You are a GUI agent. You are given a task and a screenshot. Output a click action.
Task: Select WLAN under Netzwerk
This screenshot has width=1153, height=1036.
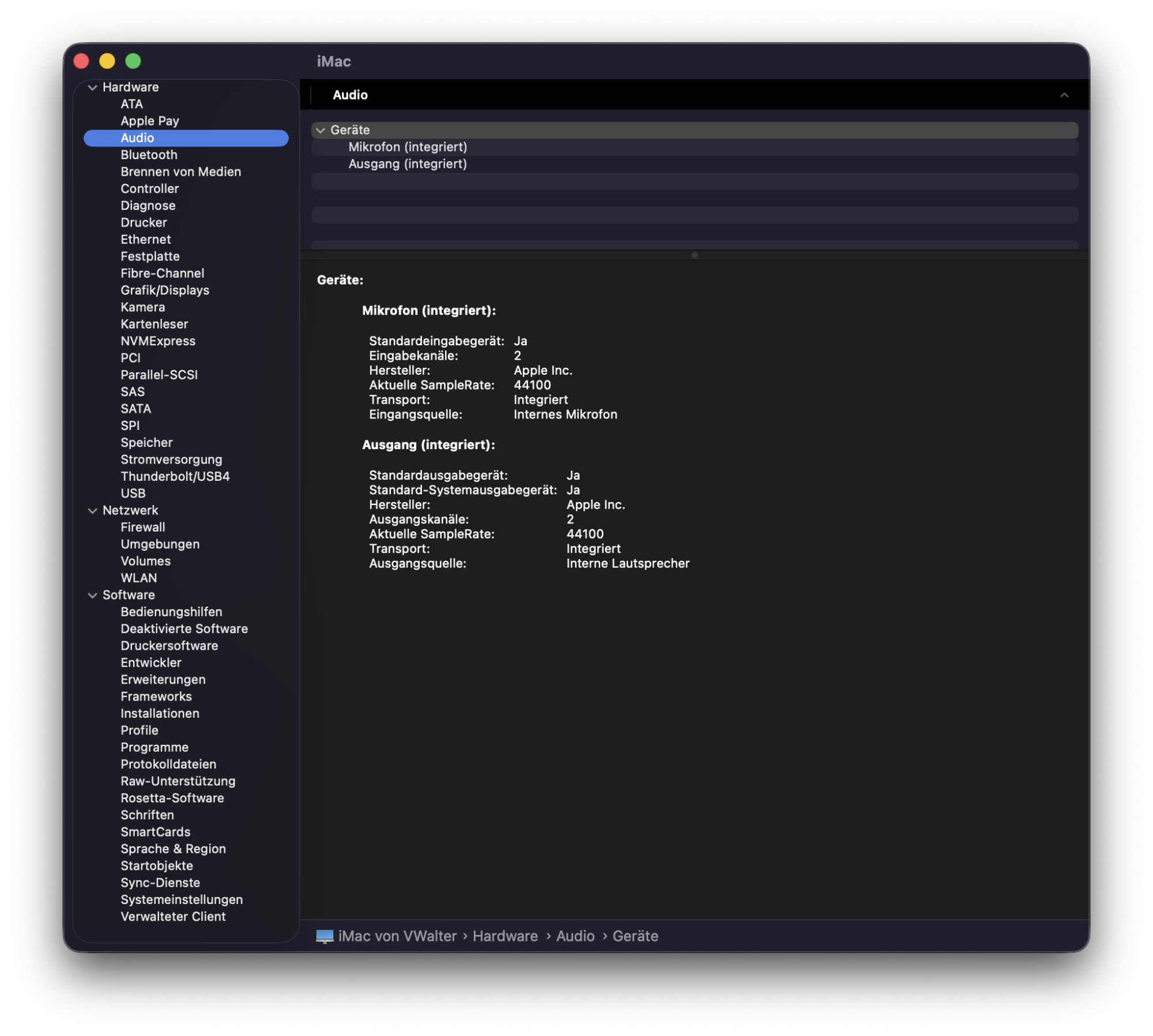138,578
